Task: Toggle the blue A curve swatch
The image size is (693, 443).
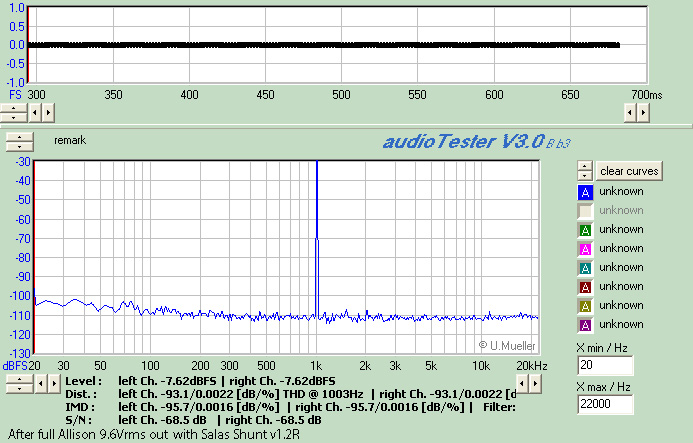Action: pyautogui.click(x=585, y=192)
